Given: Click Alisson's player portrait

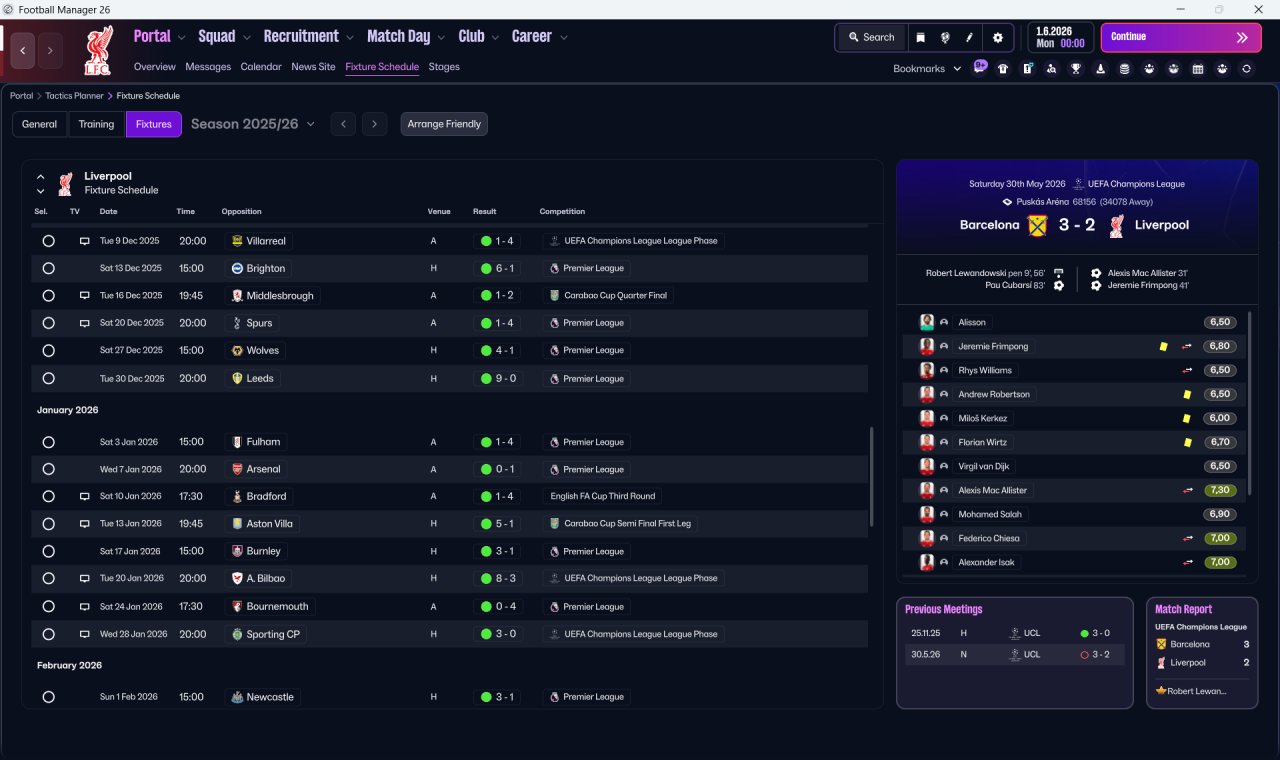Looking at the screenshot, I should tap(927, 322).
